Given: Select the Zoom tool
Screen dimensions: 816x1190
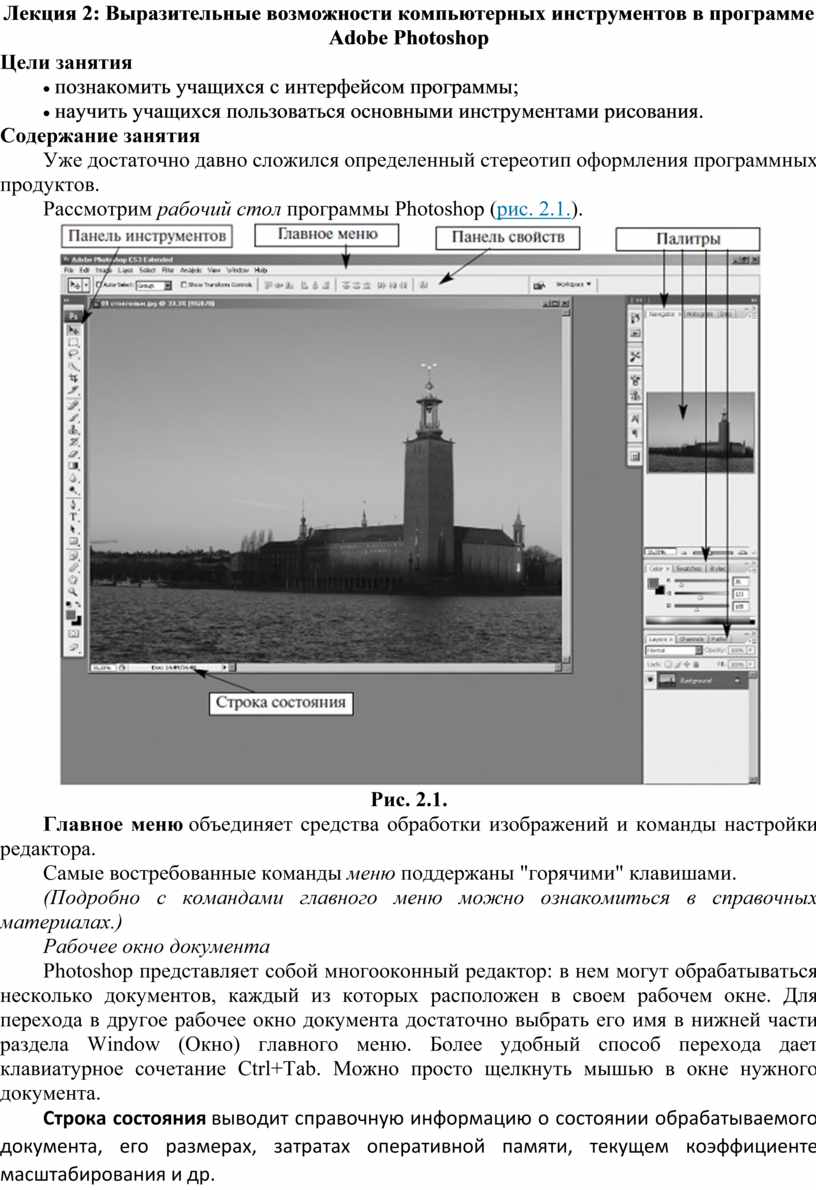Looking at the screenshot, I should [x=74, y=591].
